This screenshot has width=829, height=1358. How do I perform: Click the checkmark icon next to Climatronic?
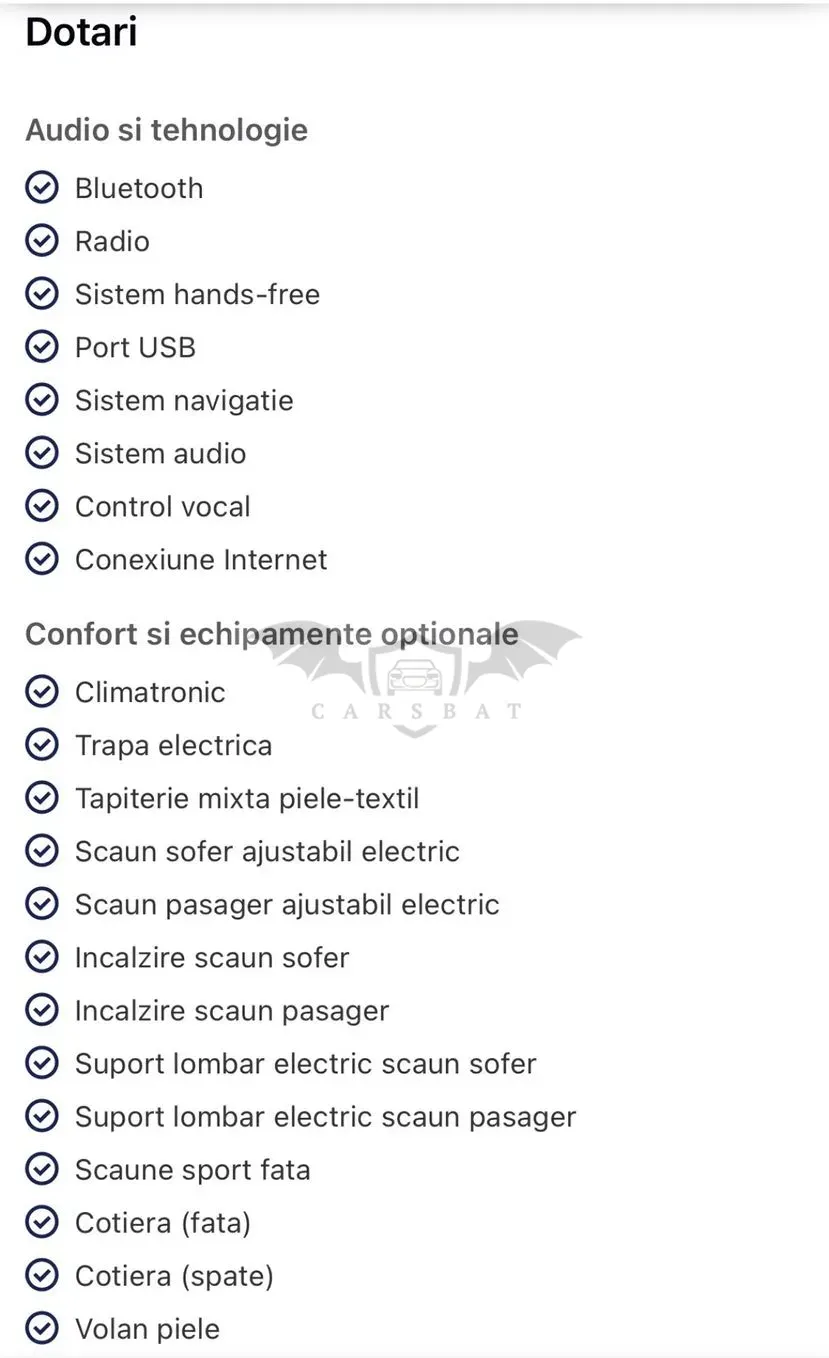tap(42, 692)
